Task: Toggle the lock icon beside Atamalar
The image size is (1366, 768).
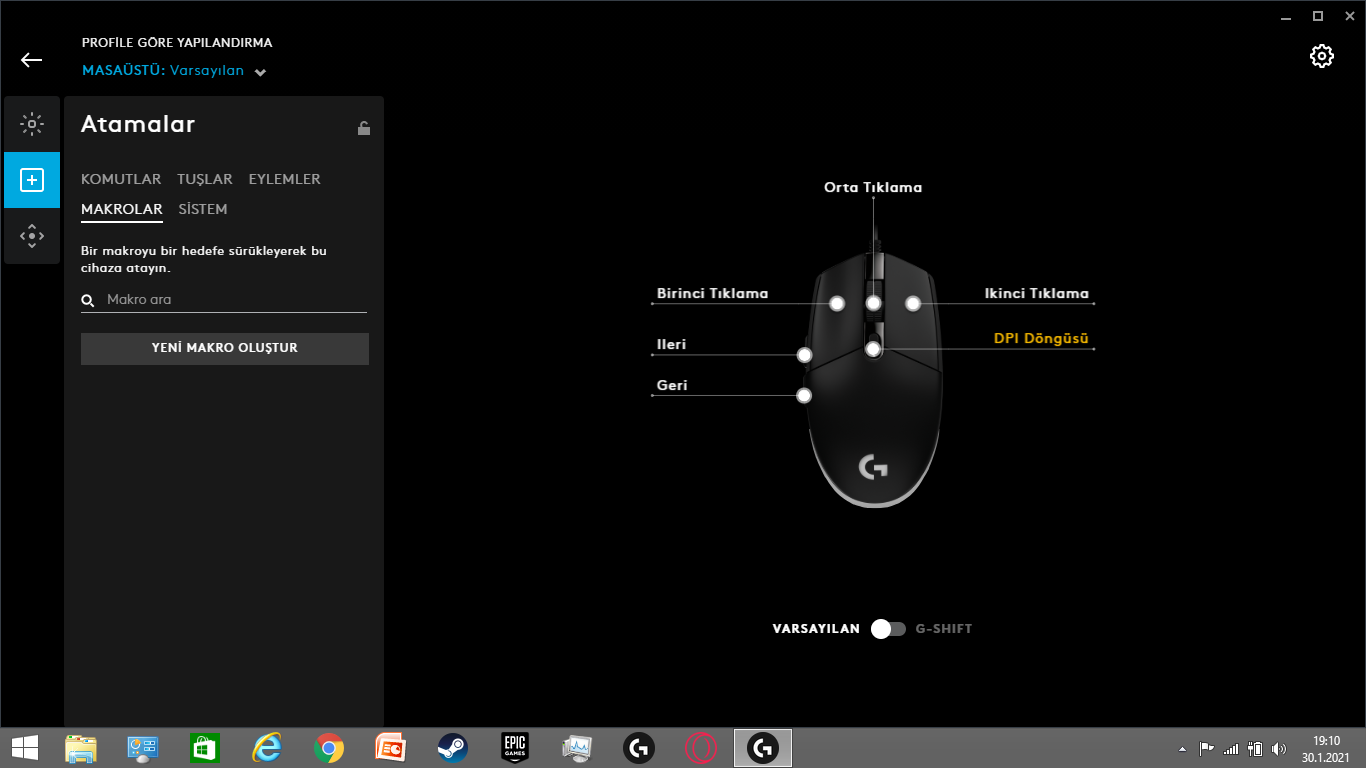Action: (x=364, y=127)
